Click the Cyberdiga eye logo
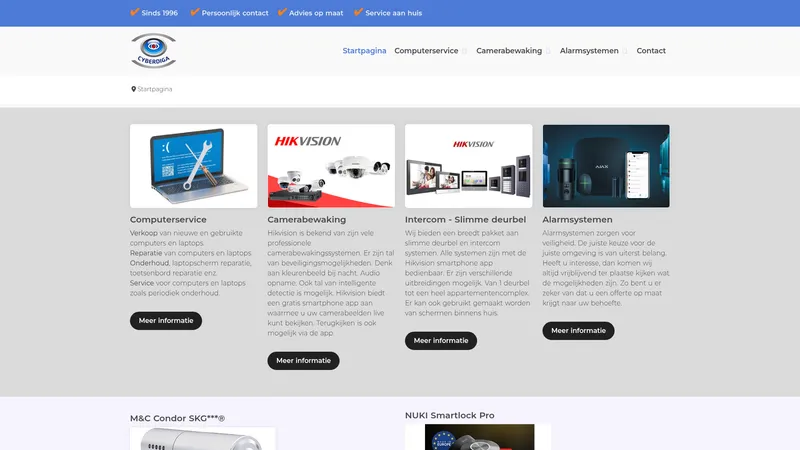 pos(153,51)
